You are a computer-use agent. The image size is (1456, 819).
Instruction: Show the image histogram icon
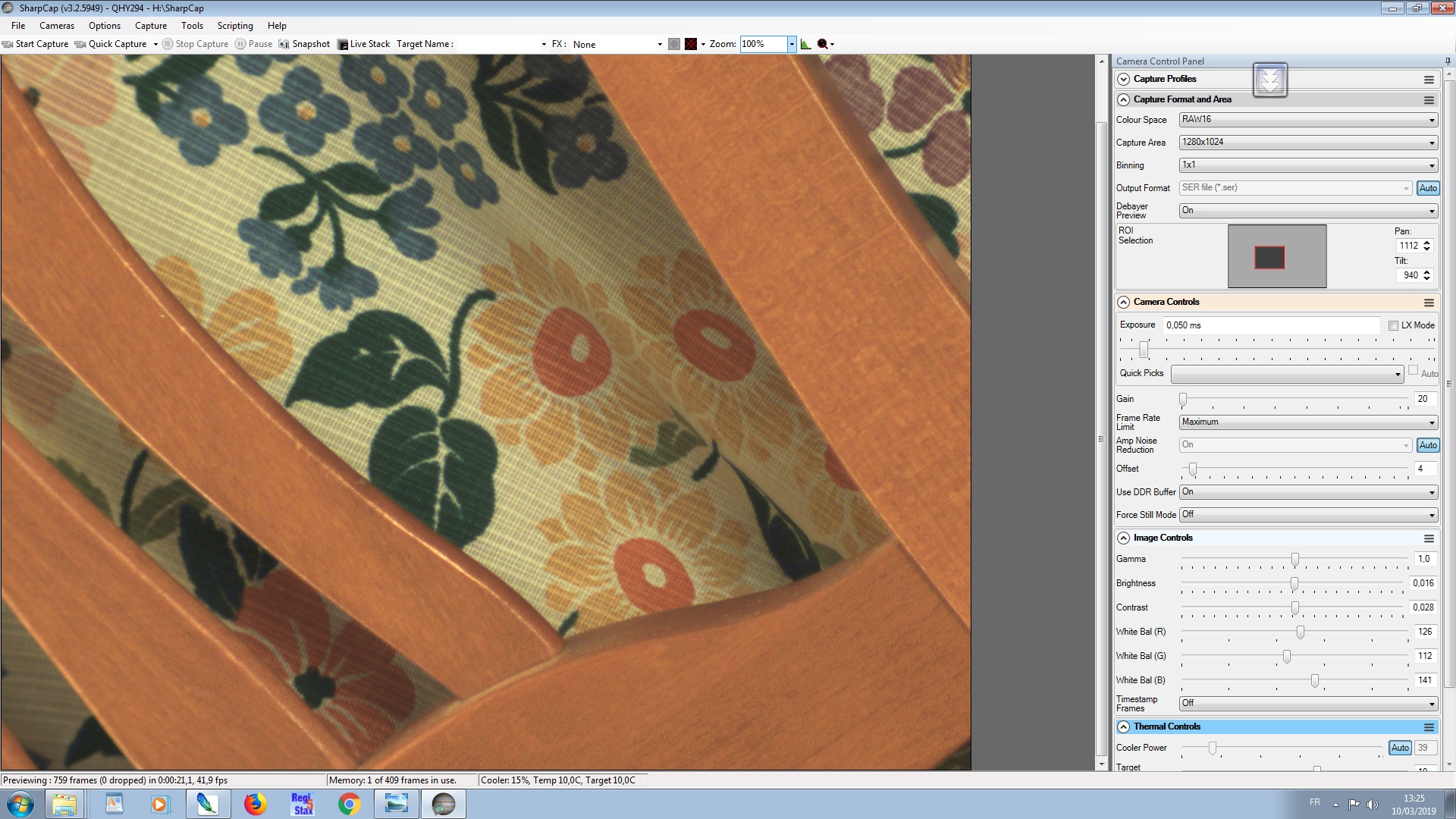click(805, 44)
